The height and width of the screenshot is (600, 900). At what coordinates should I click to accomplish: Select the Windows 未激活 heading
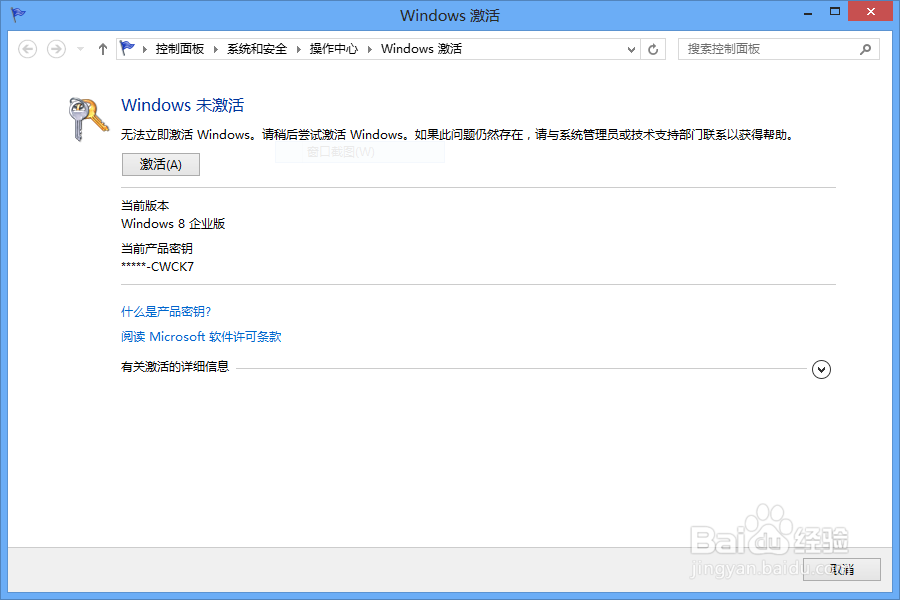point(183,105)
